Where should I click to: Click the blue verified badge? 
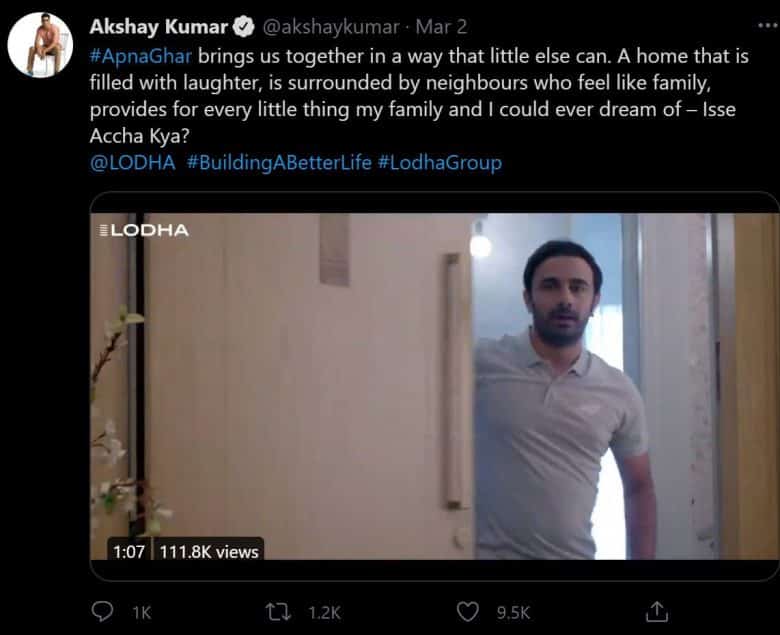pyautogui.click(x=243, y=26)
